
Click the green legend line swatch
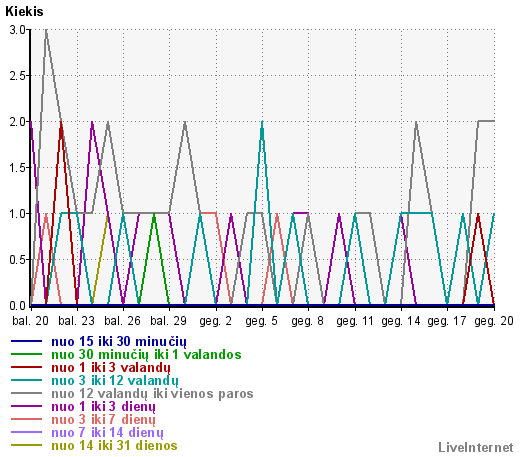point(26,354)
